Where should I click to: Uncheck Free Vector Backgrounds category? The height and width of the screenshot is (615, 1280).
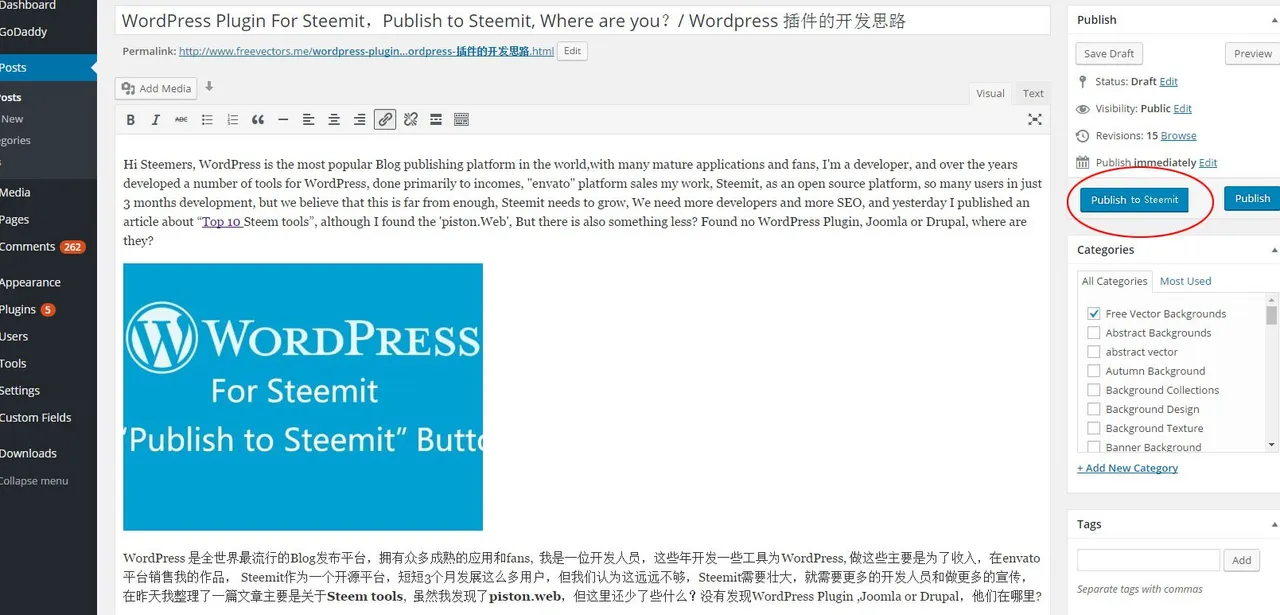pos(1094,313)
